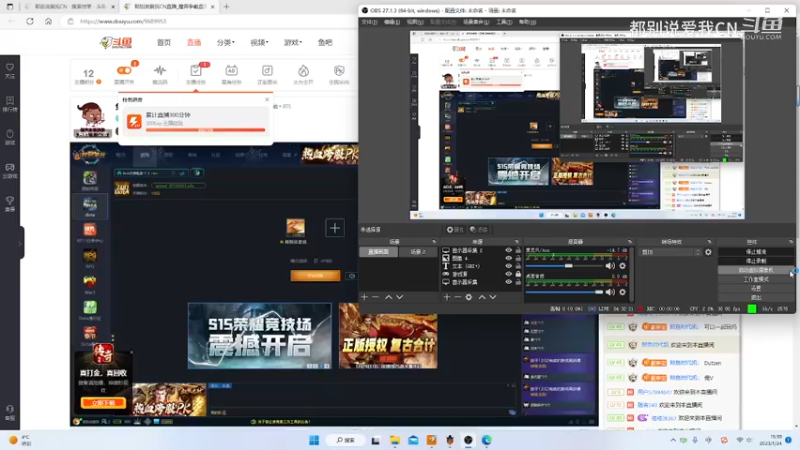Go to Douyu 鱼吧 tab
Viewport: 800px width, 450px height.
pyautogui.click(x=325, y=42)
